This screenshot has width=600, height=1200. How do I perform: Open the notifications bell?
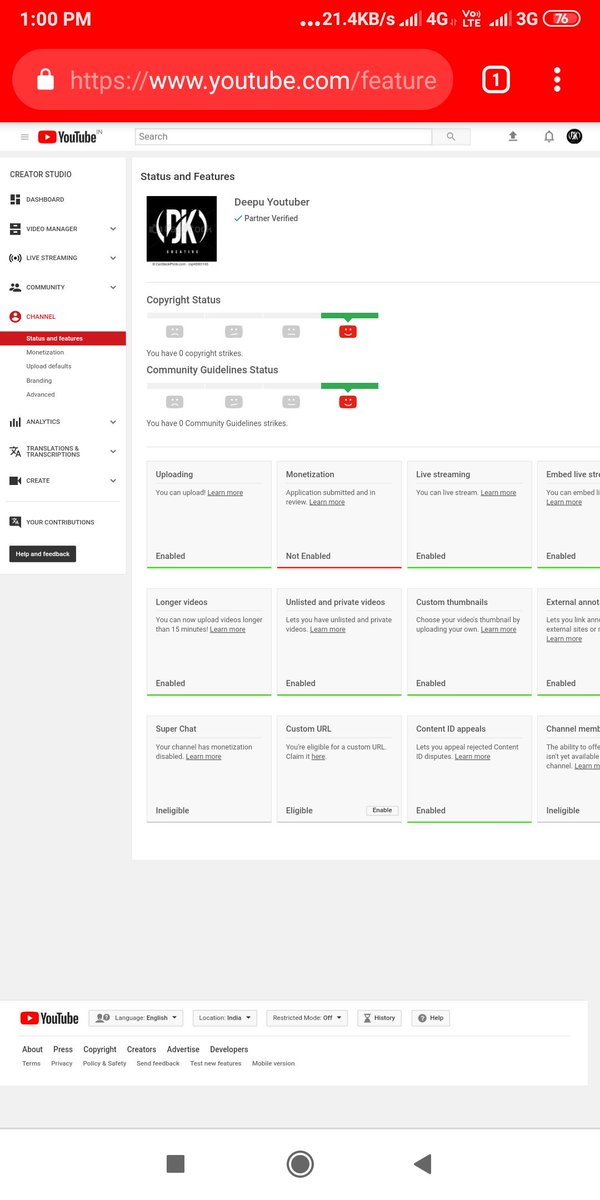click(x=549, y=136)
